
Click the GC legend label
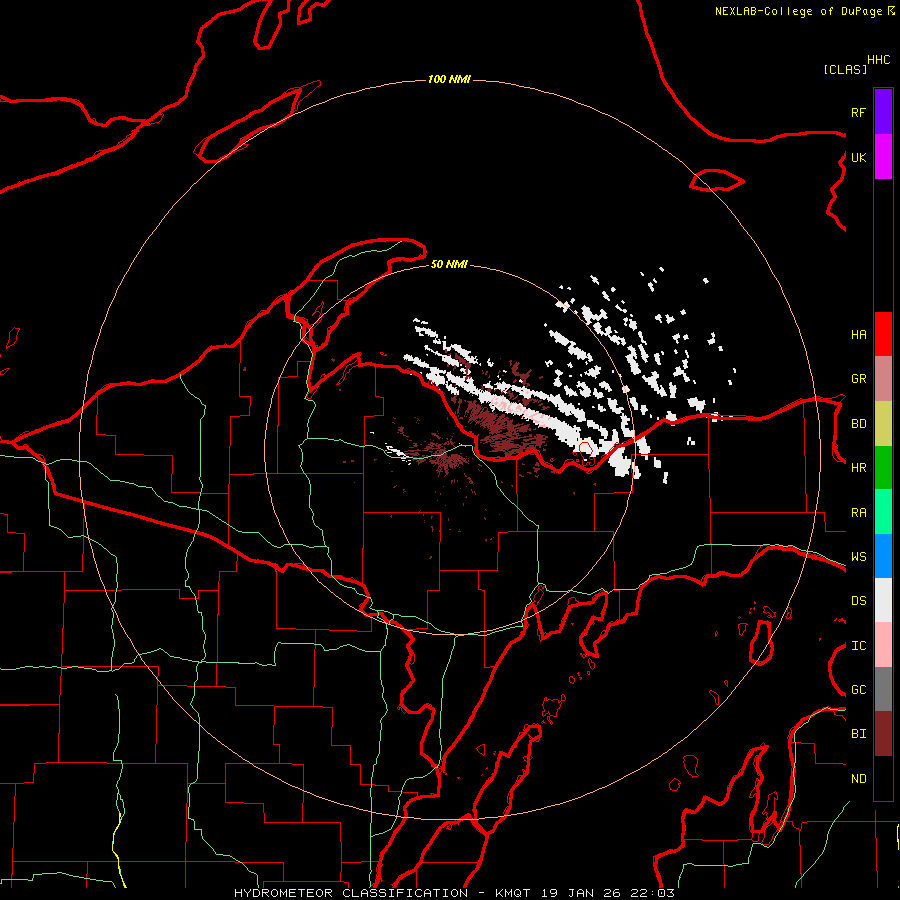[x=858, y=690]
